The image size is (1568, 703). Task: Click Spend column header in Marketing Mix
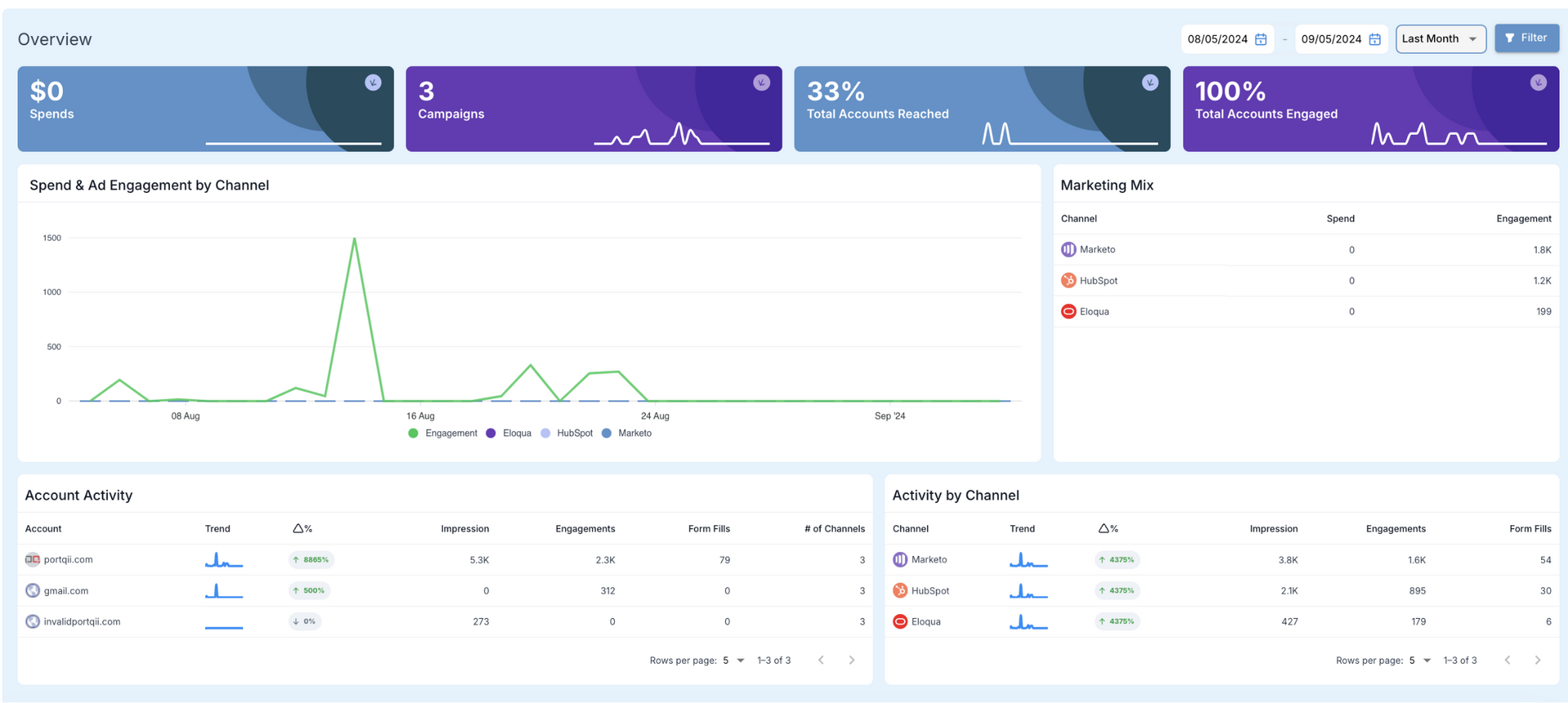tap(1340, 219)
